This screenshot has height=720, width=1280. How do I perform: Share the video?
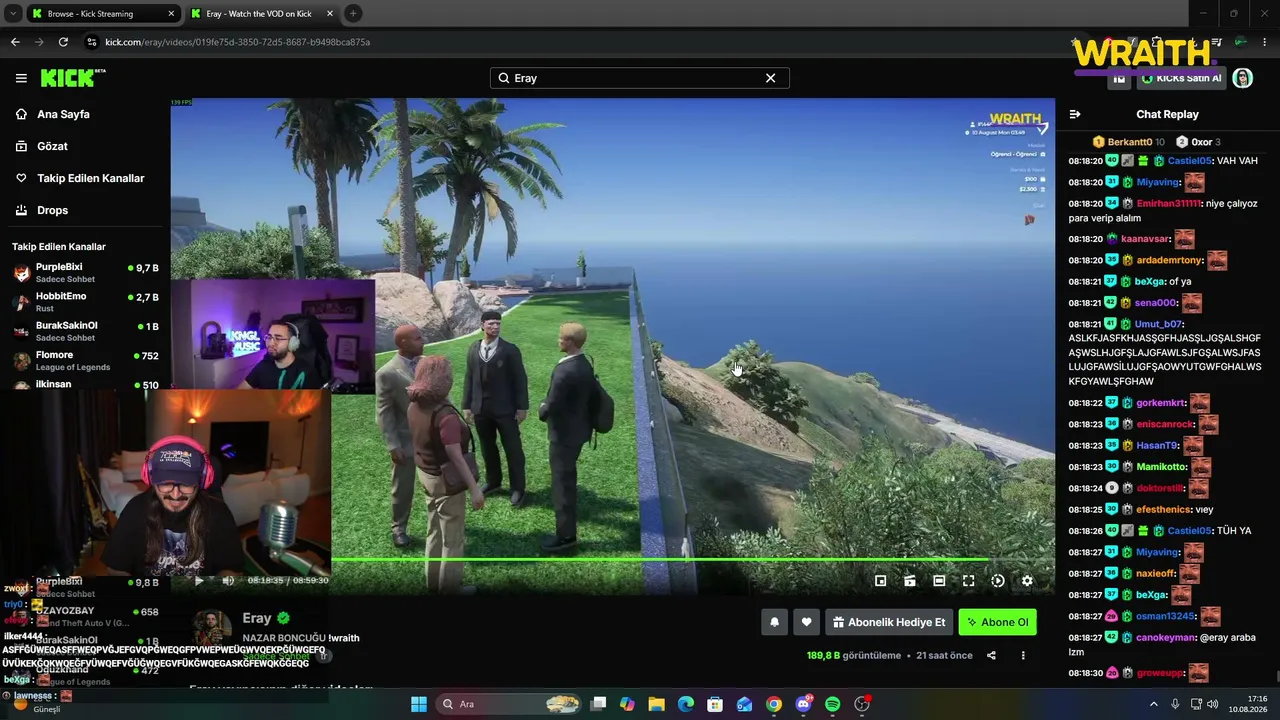coord(991,656)
